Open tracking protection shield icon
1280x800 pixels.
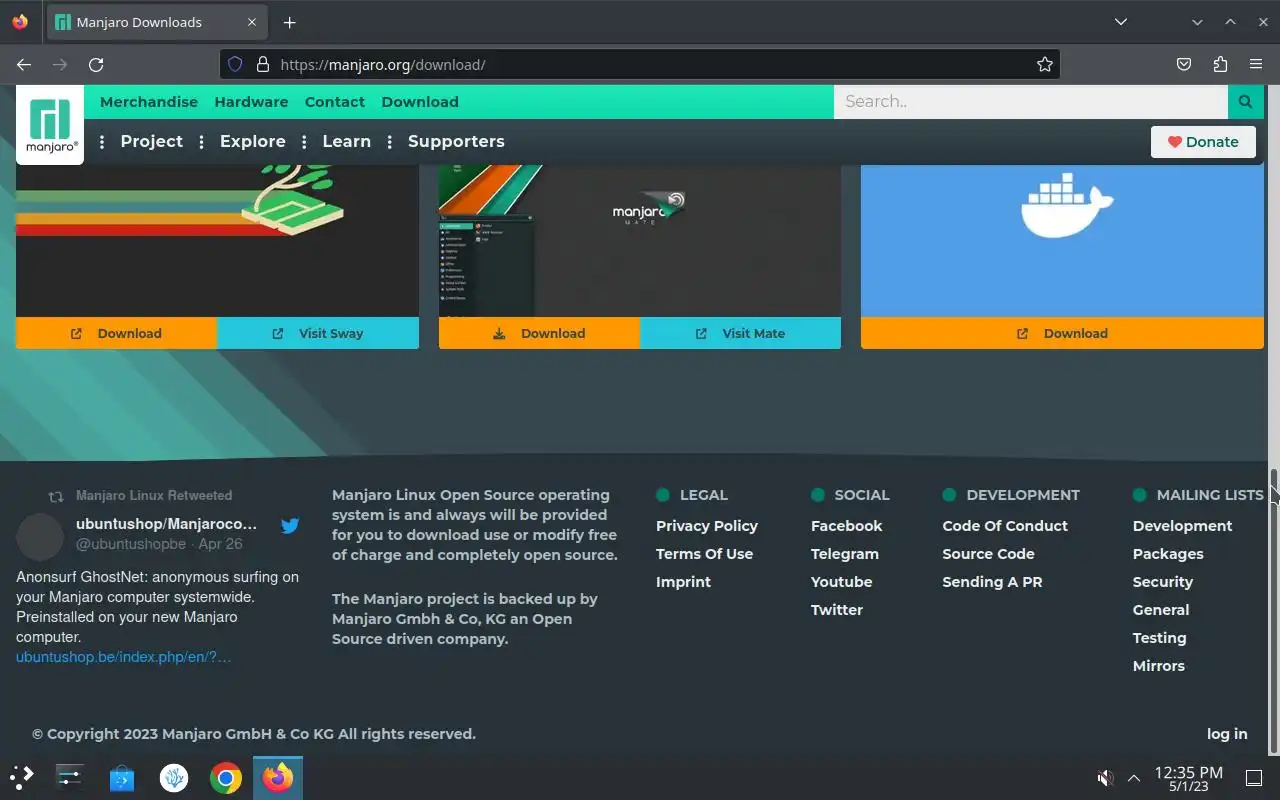(x=235, y=64)
